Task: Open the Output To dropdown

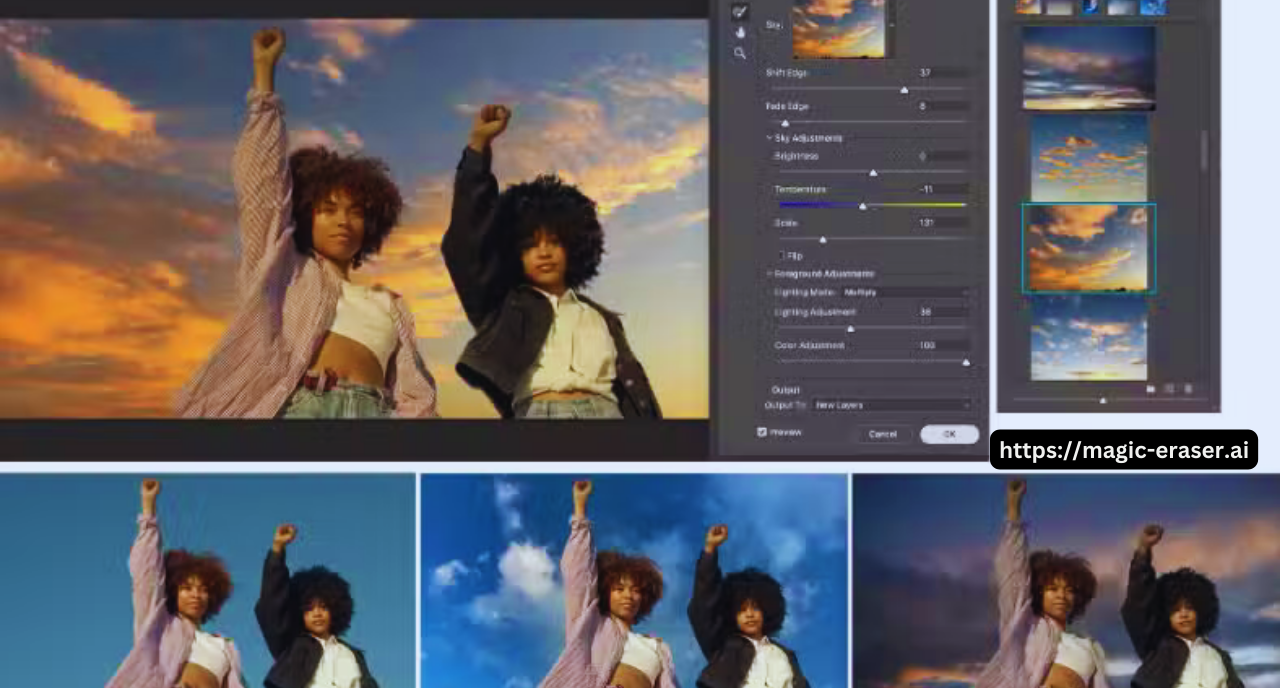Action: [x=892, y=405]
